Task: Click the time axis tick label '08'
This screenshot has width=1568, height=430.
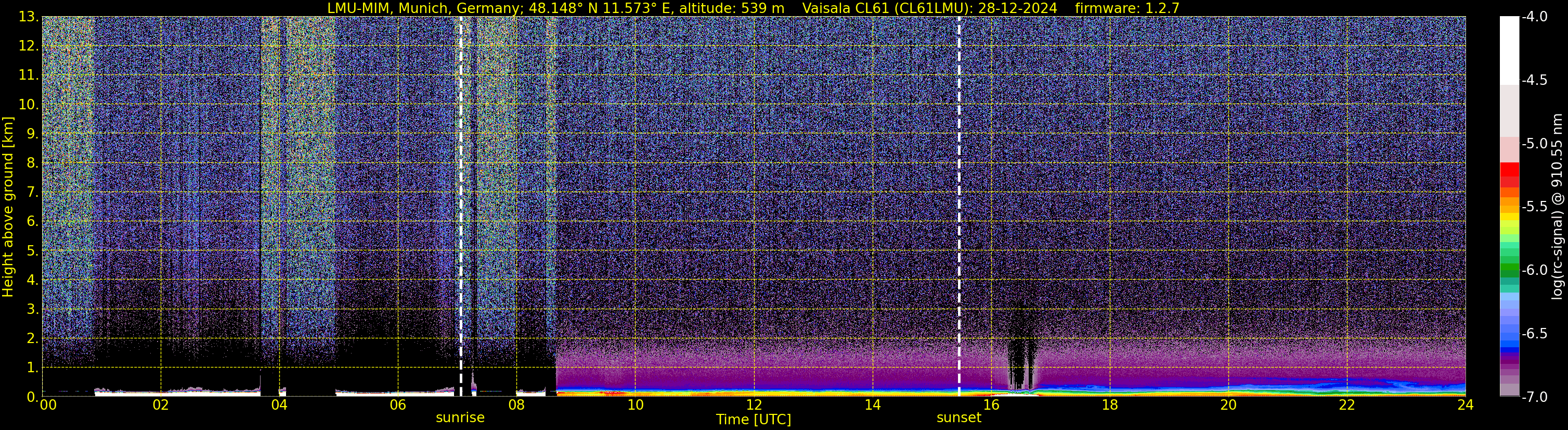Action: tap(517, 405)
